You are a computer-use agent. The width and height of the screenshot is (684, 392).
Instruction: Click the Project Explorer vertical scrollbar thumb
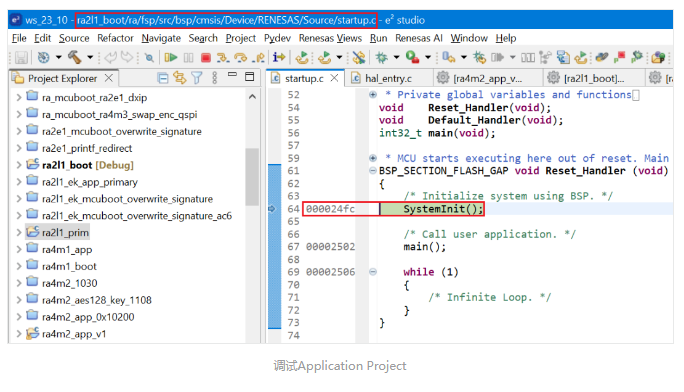(252, 176)
